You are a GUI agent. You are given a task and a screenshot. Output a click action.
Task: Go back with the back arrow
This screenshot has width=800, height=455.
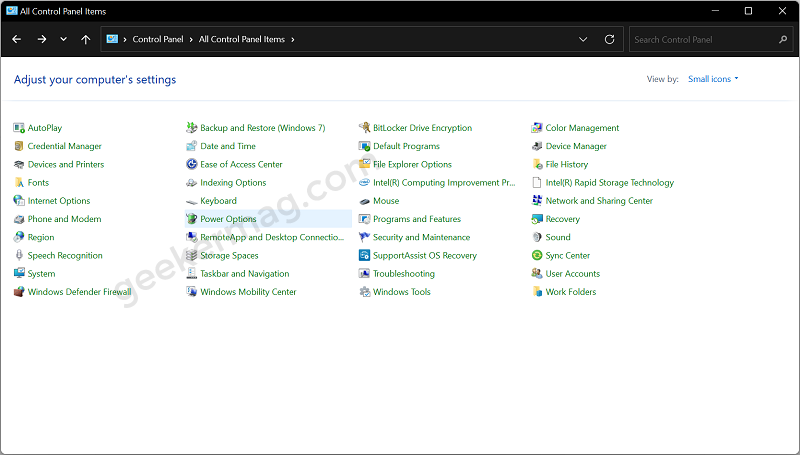pos(17,39)
